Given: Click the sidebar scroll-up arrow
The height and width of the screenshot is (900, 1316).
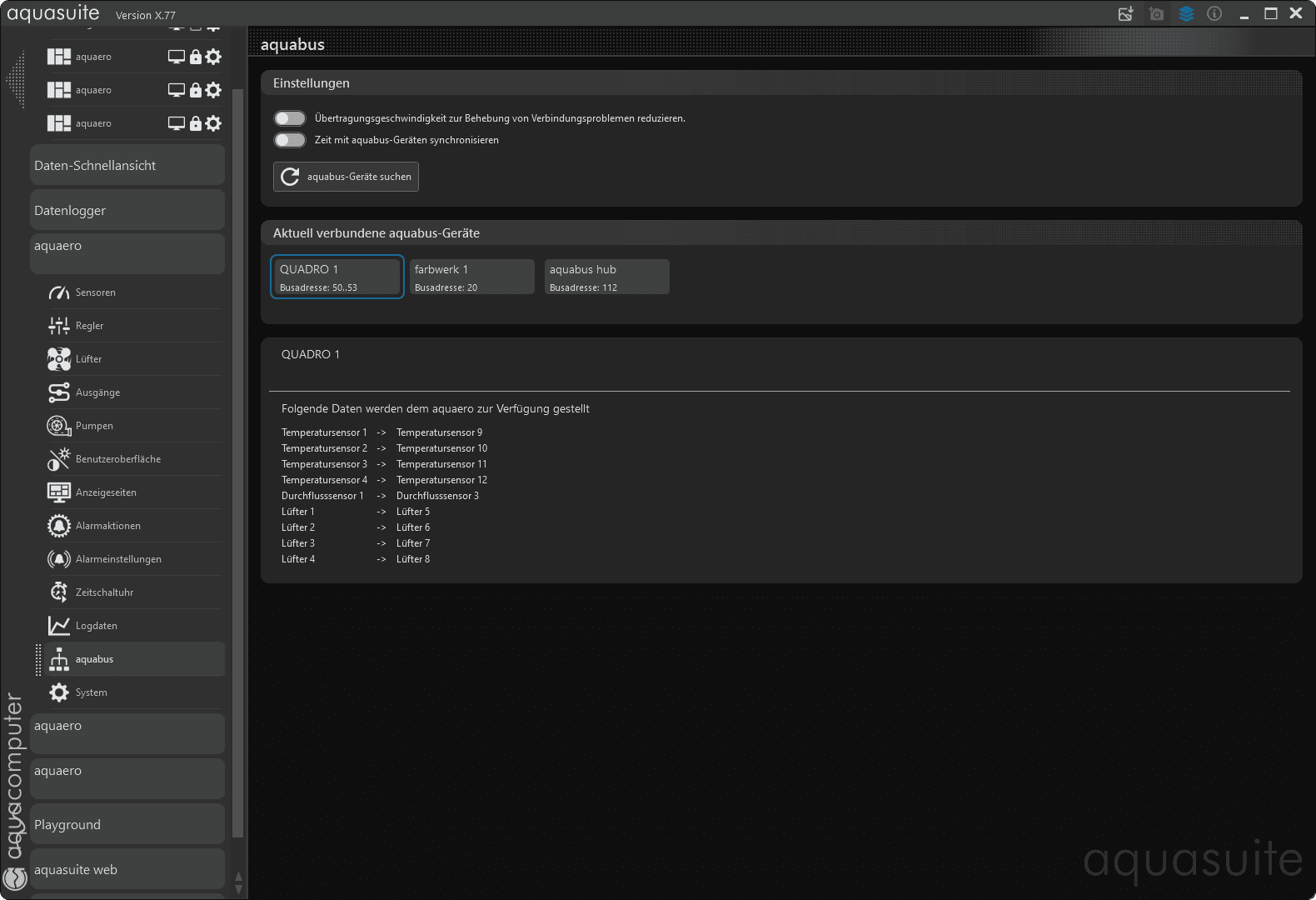Looking at the screenshot, I should click(x=238, y=877).
